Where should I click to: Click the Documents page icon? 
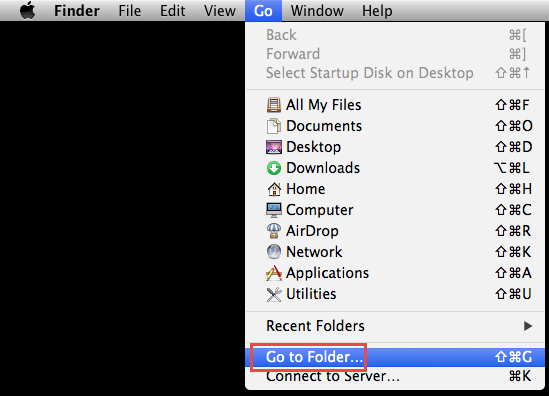(x=274, y=126)
